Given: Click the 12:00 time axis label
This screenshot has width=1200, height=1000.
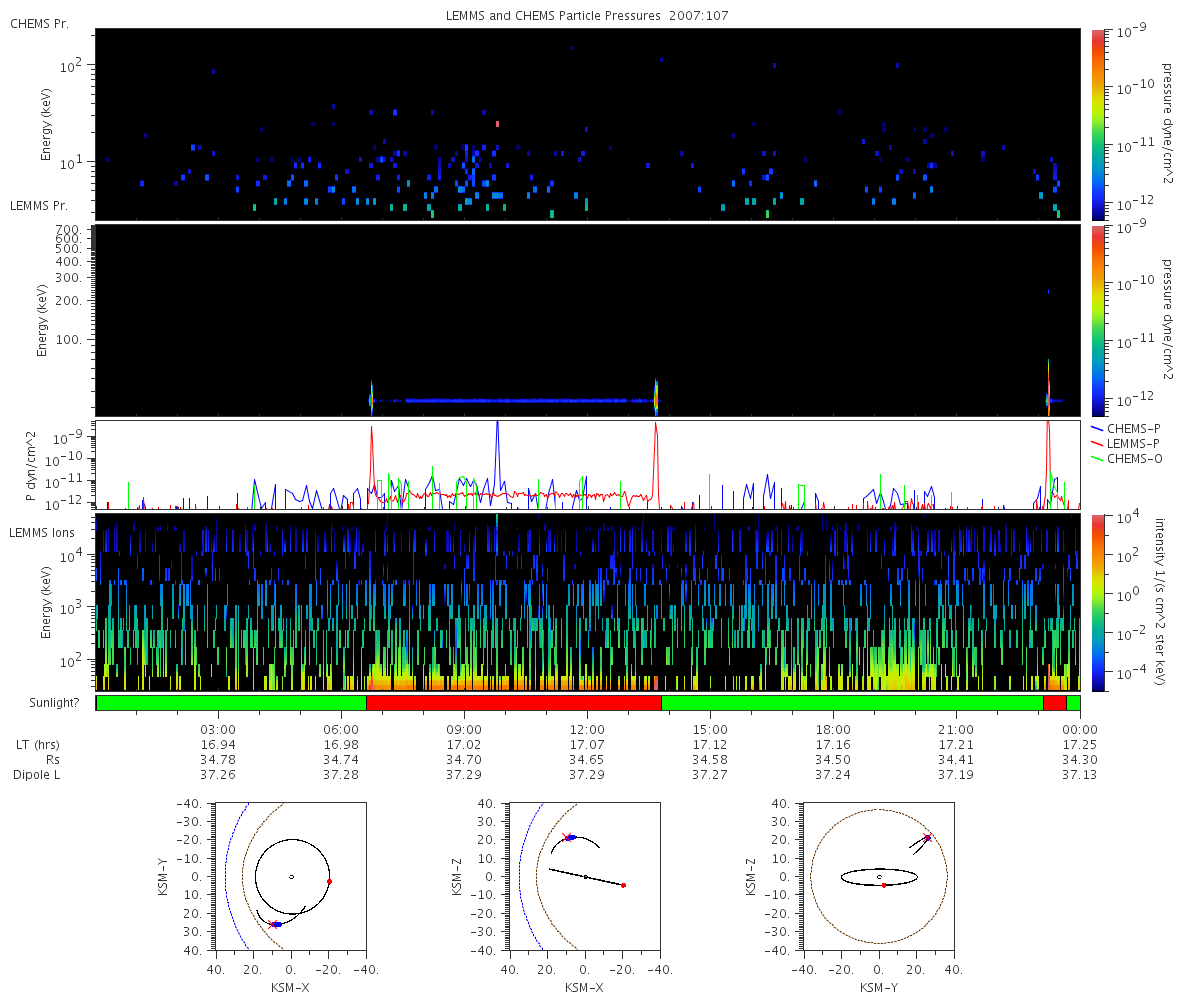Looking at the screenshot, I should pos(587,729).
